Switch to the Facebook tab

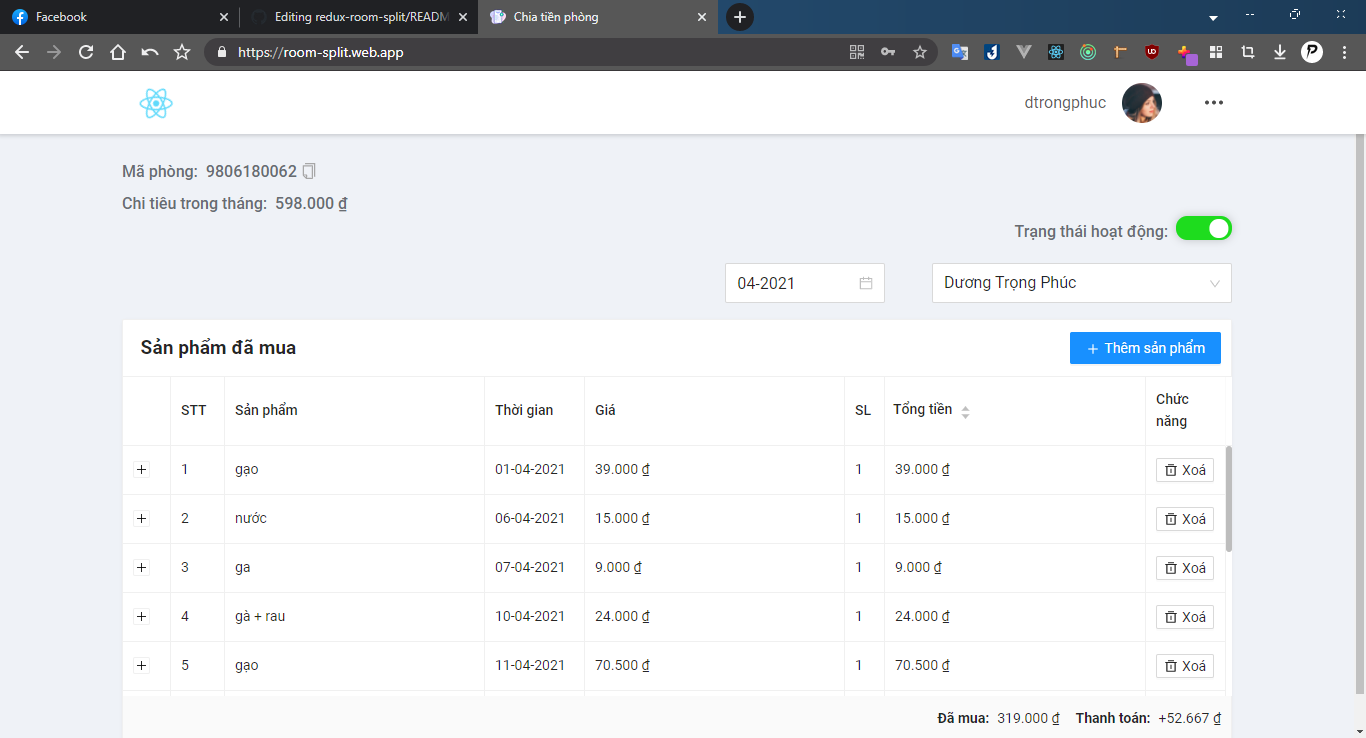[120, 17]
